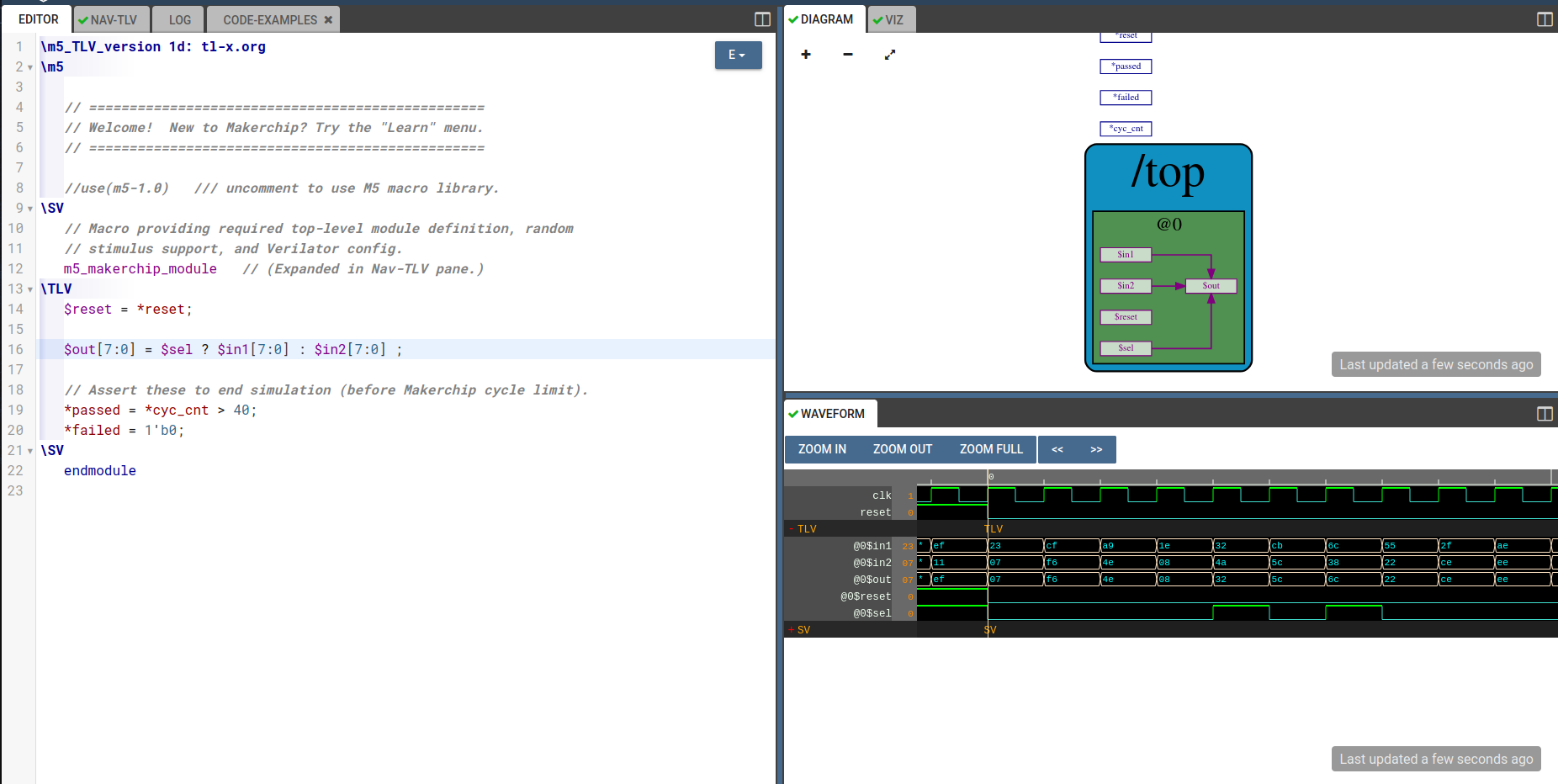The height and width of the screenshot is (784, 1558).
Task: Close the CODE-EXAMPLES tab
Action: pyautogui.click(x=328, y=19)
